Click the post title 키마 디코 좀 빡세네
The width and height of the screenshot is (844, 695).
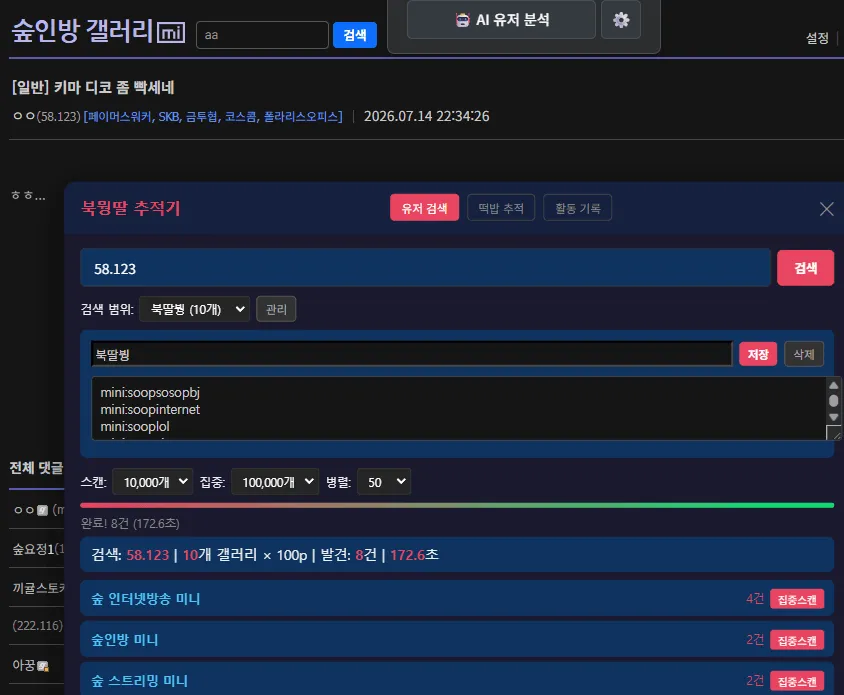click(x=114, y=87)
